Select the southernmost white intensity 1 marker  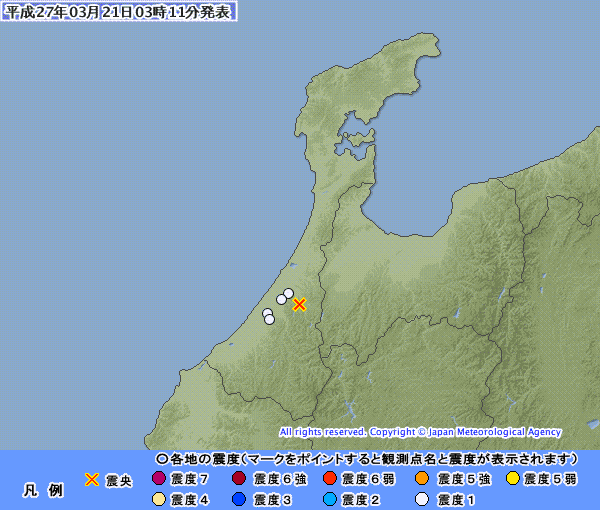pyautogui.click(x=269, y=319)
